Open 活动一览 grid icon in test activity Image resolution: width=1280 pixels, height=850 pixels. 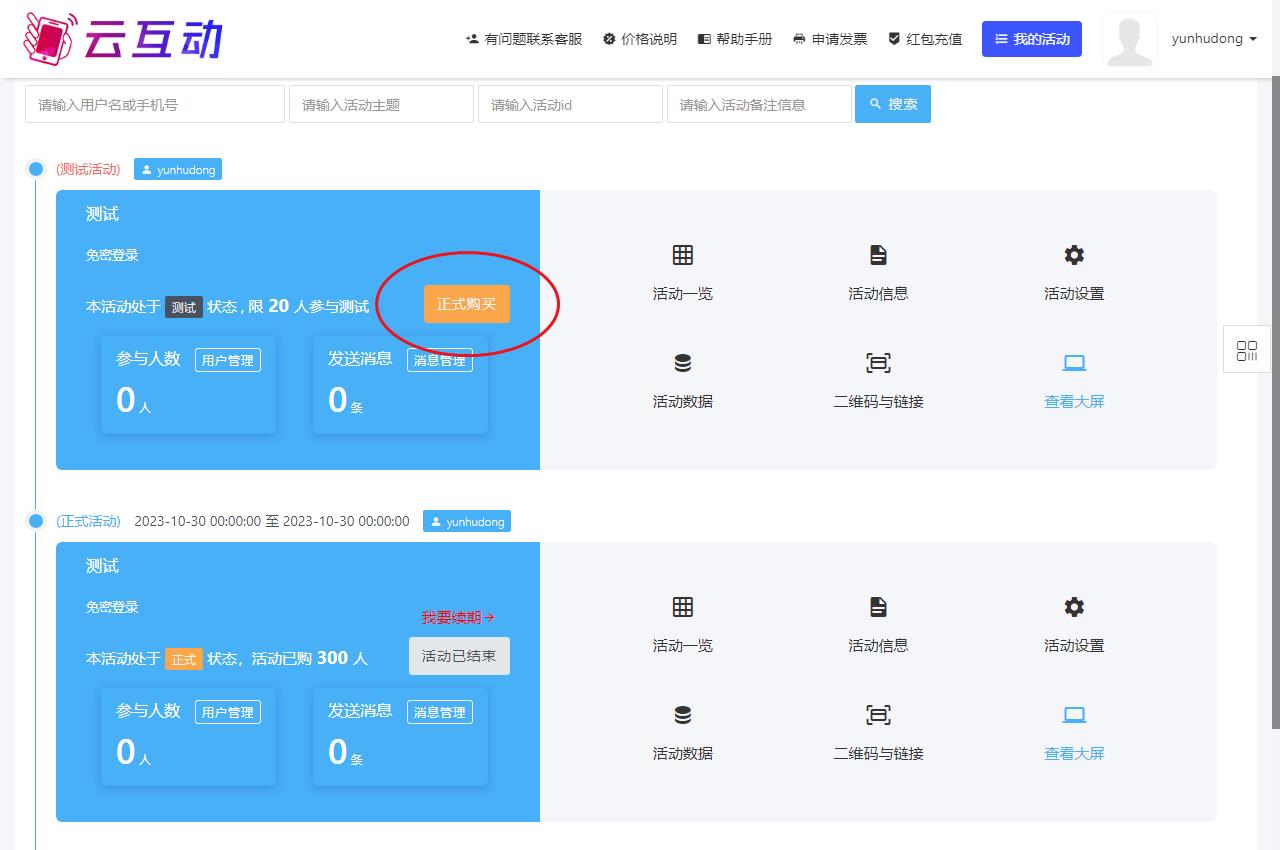pyautogui.click(x=682, y=255)
